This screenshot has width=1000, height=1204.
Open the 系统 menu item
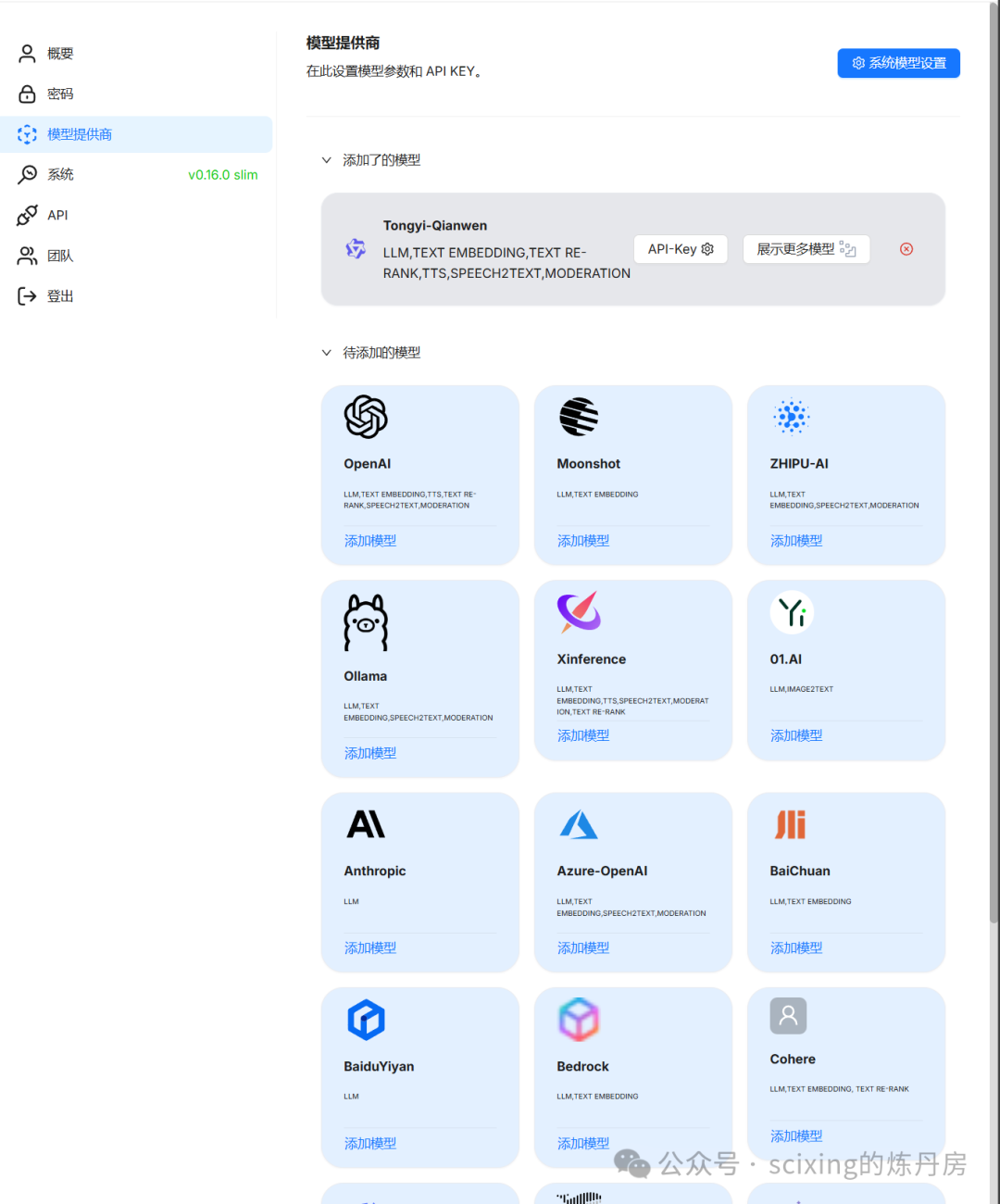136,174
